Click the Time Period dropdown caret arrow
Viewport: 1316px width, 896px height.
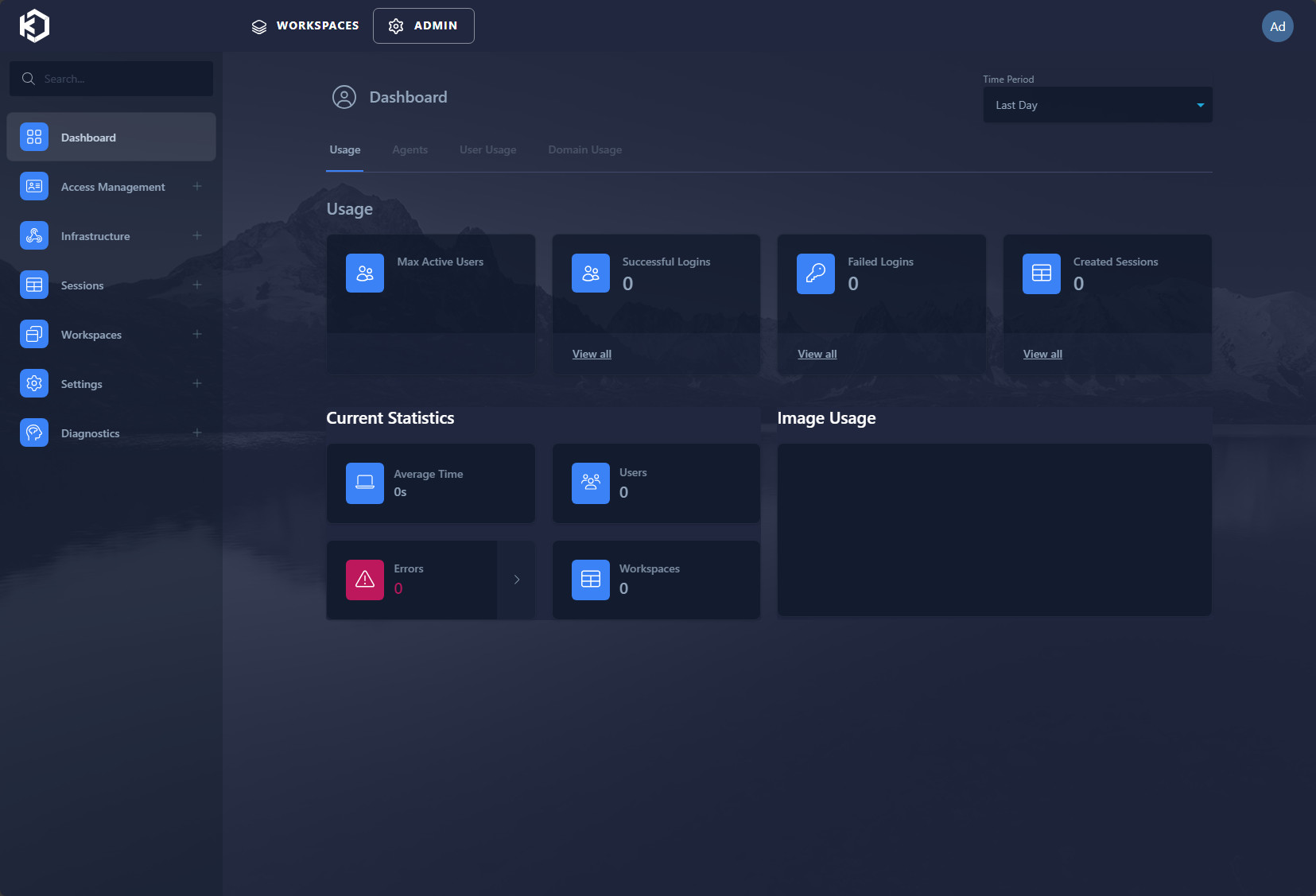point(1201,105)
